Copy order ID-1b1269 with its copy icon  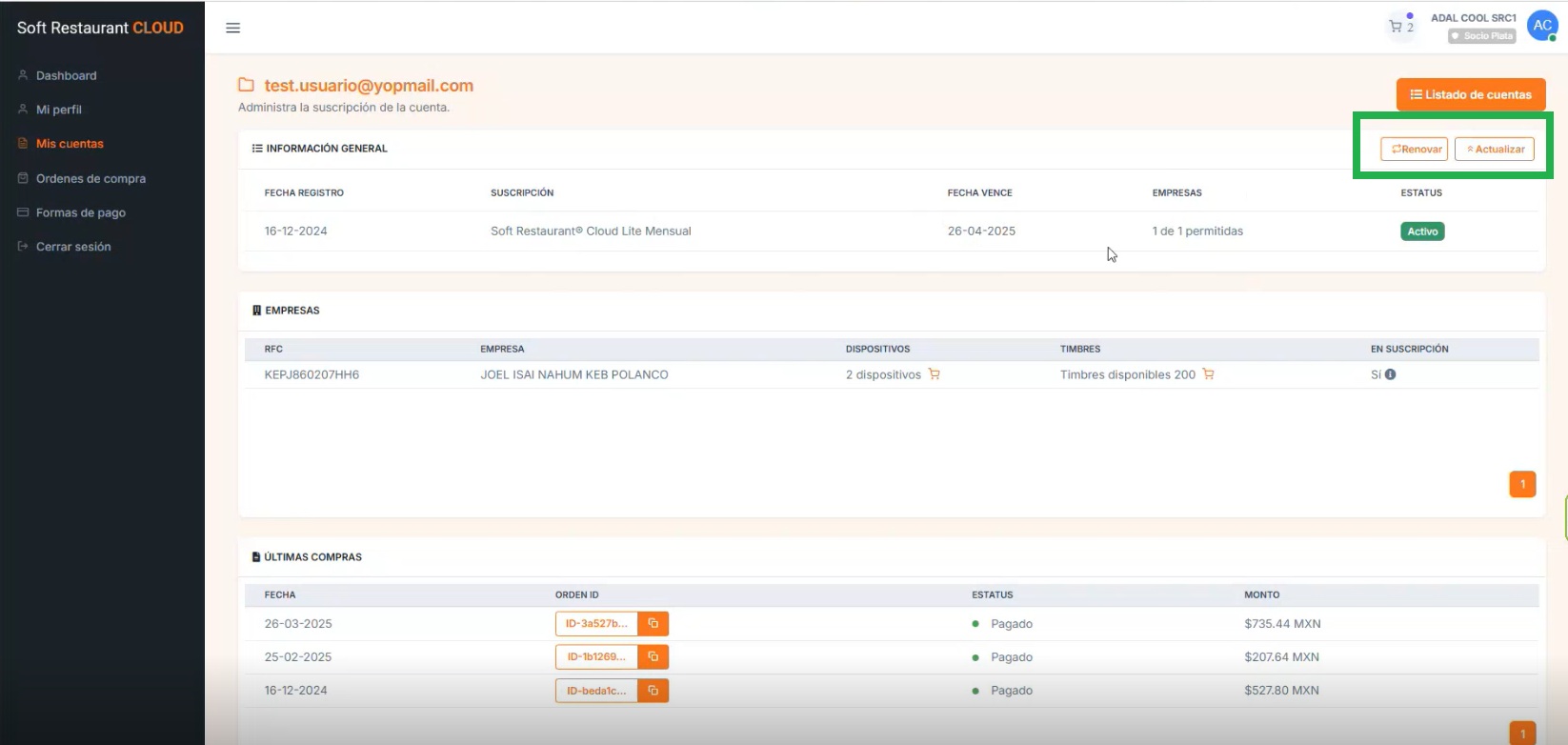coord(653,657)
